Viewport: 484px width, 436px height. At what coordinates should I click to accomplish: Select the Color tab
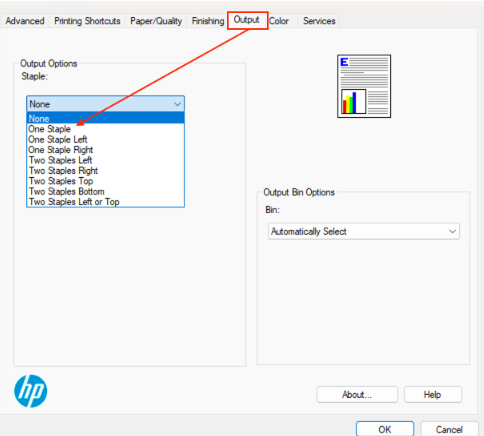[279, 21]
